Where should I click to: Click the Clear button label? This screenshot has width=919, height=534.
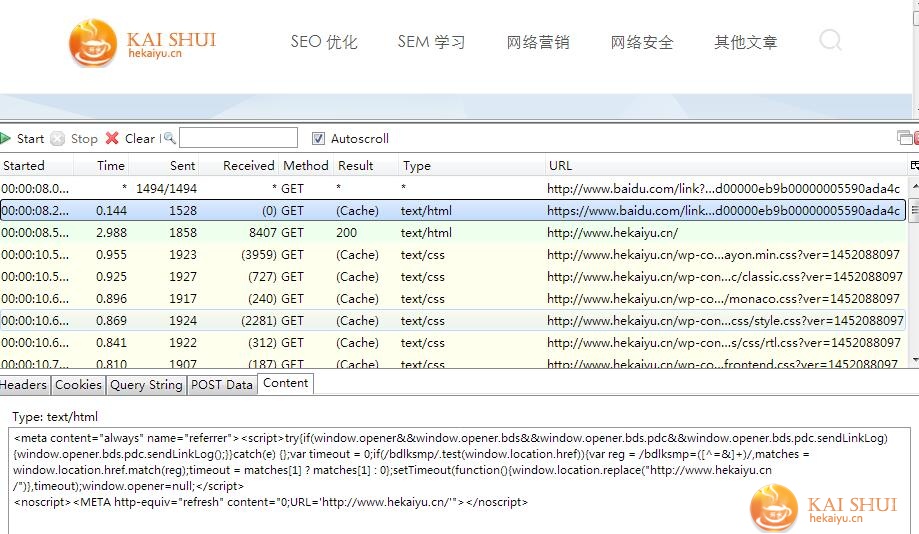coord(139,139)
